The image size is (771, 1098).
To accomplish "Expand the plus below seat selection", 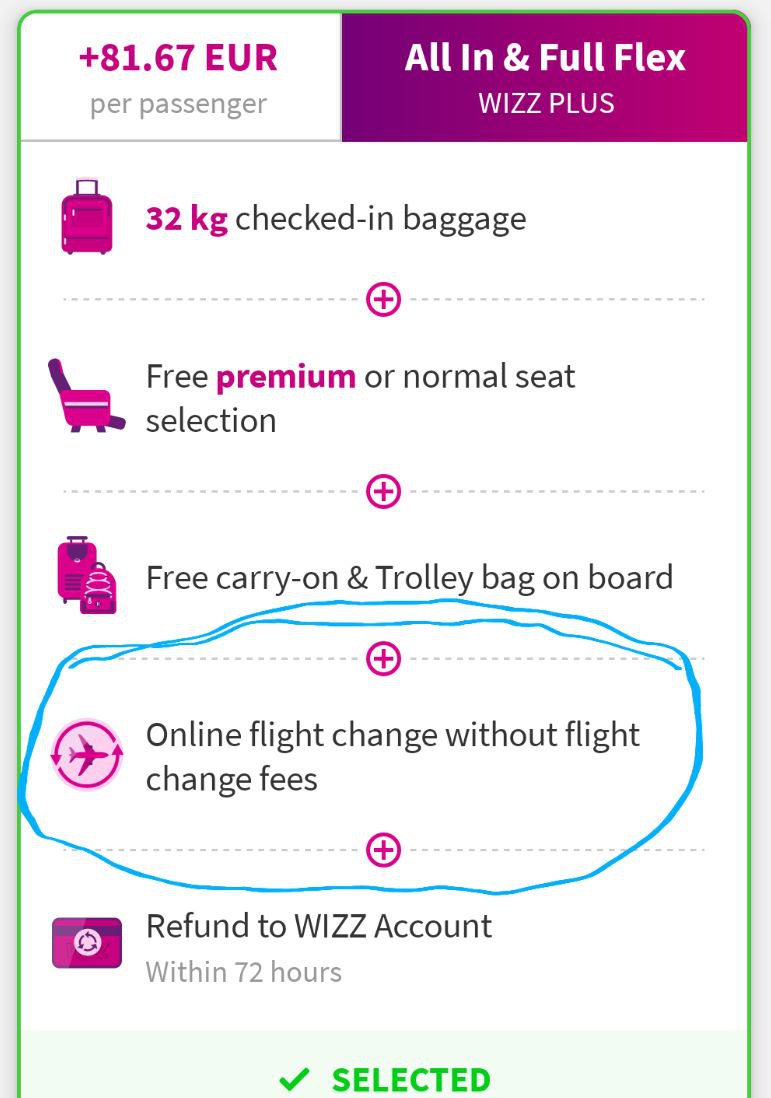I will [383, 491].
